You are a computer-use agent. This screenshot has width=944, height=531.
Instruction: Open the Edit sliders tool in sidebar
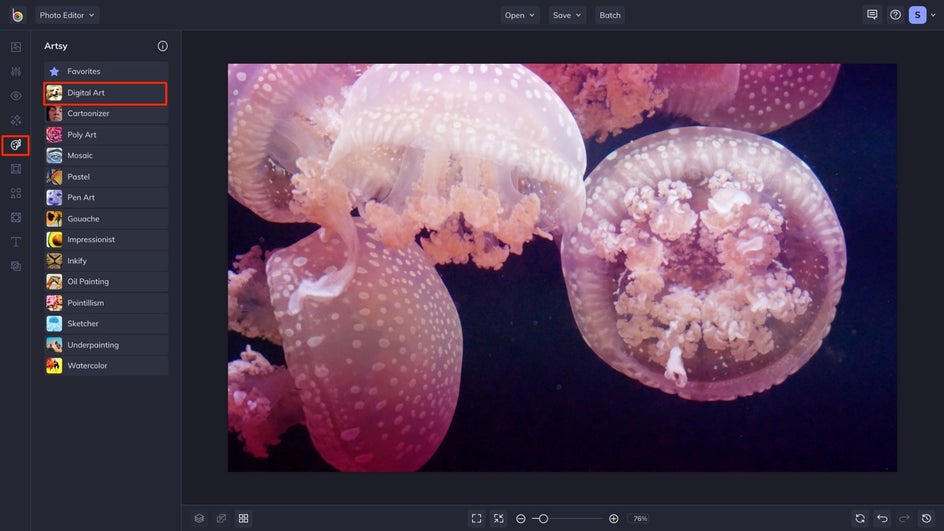pos(15,72)
